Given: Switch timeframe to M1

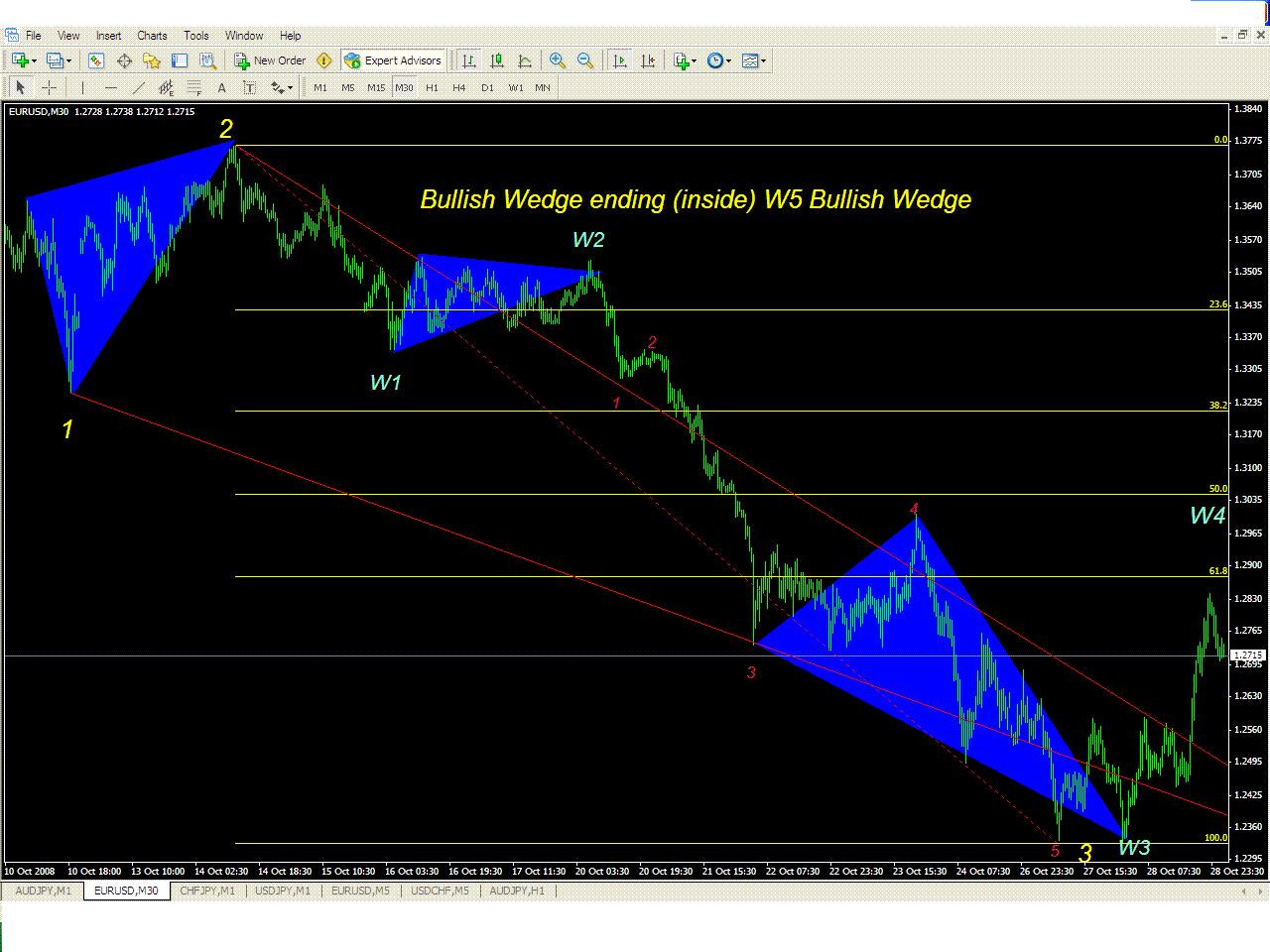Looking at the screenshot, I should [x=320, y=87].
